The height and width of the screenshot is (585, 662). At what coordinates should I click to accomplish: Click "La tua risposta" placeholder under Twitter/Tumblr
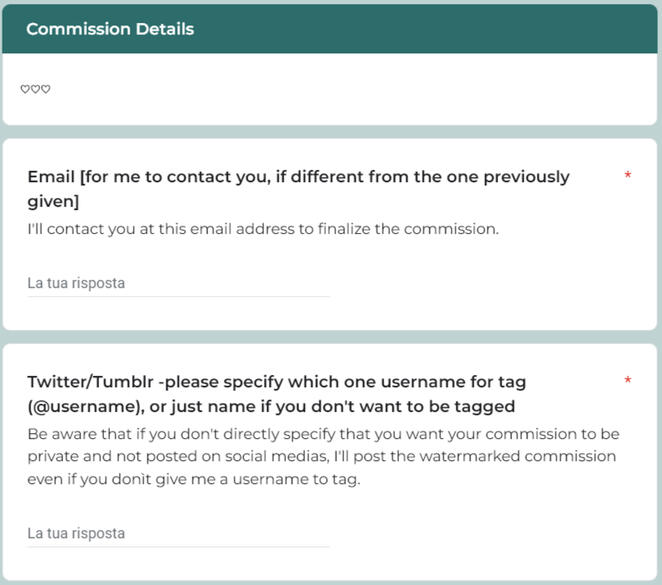(76, 533)
